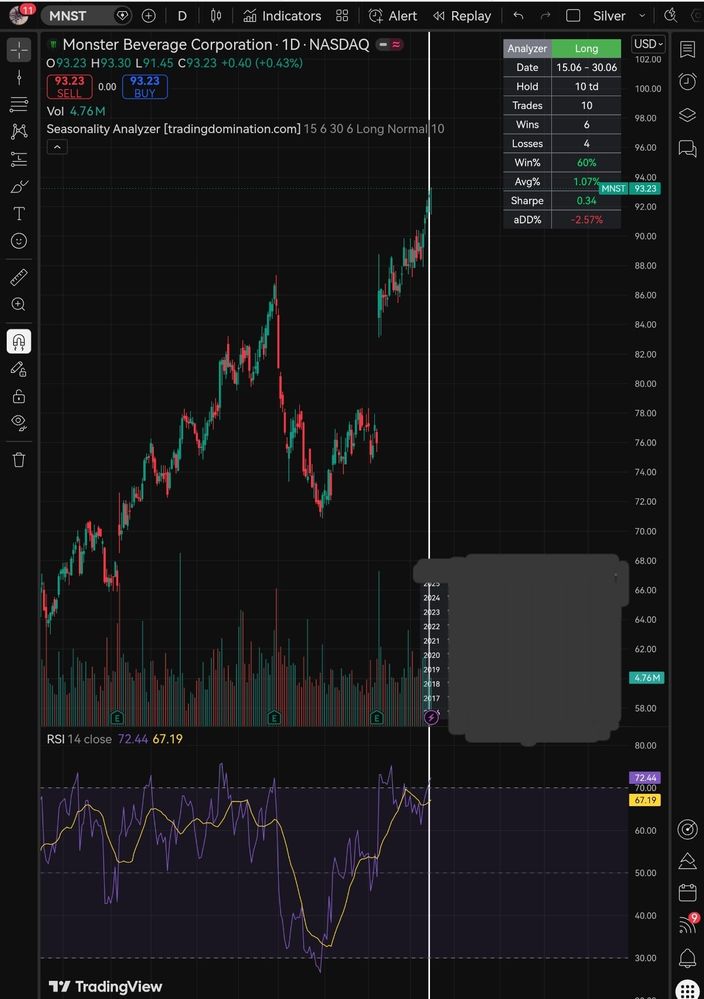Open the pattern drawing tools
Viewport: 704px width, 999px height.
pyautogui.click(x=19, y=131)
